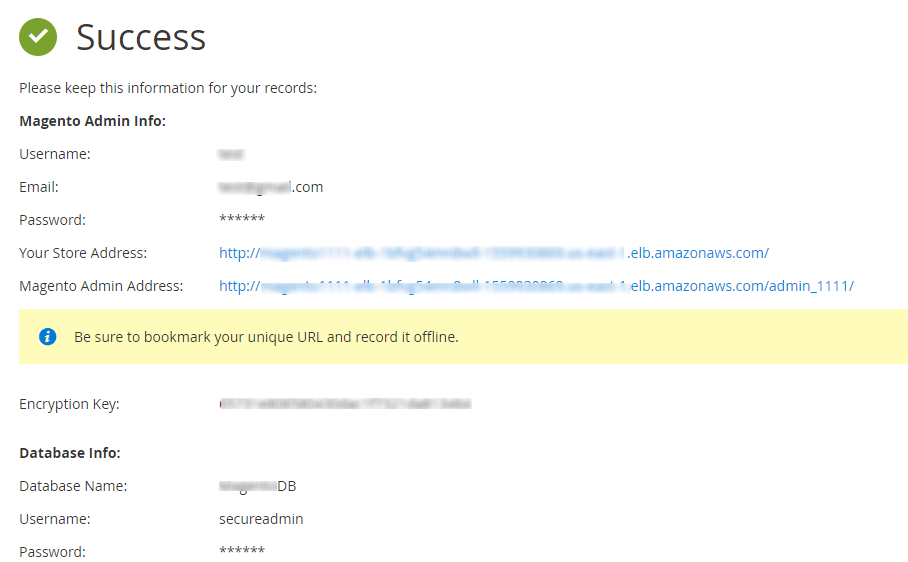The image size is (908, 562).
Task: Open the Magento Admin Address link ending in admin_1111
Action: coord(536,286)
